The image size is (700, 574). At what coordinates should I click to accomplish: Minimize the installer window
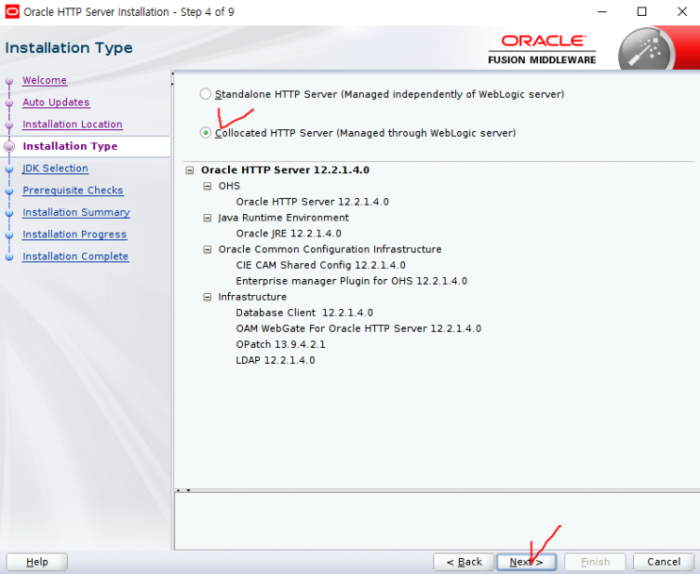click(602, 12)
